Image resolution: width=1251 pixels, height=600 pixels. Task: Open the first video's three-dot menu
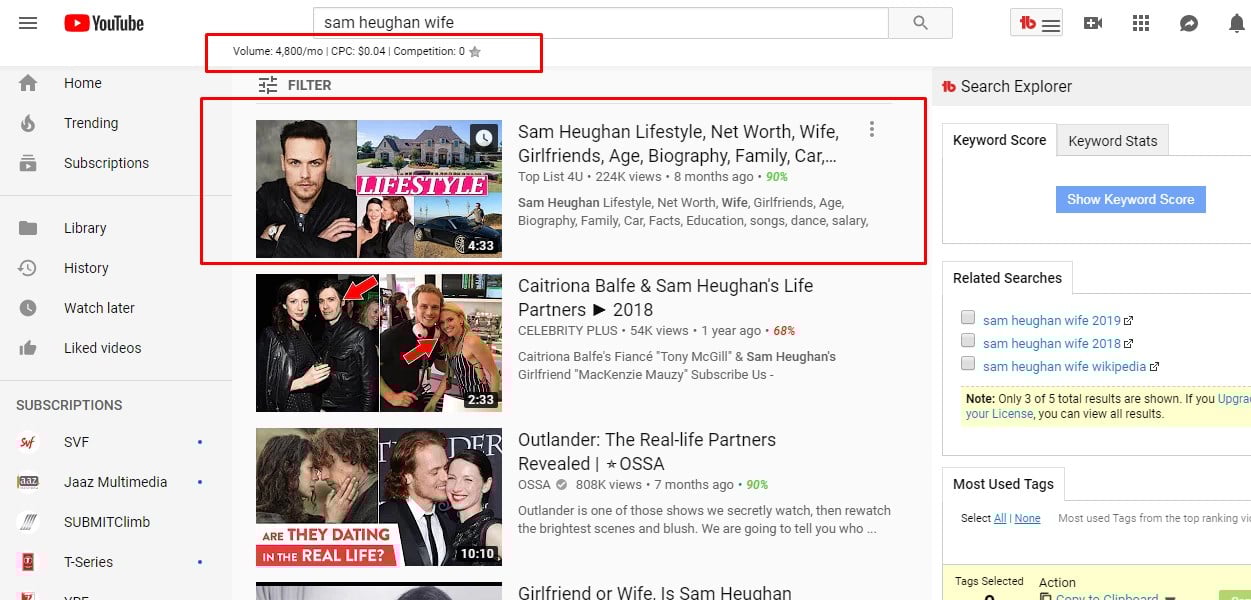click(x=872, y=129)
